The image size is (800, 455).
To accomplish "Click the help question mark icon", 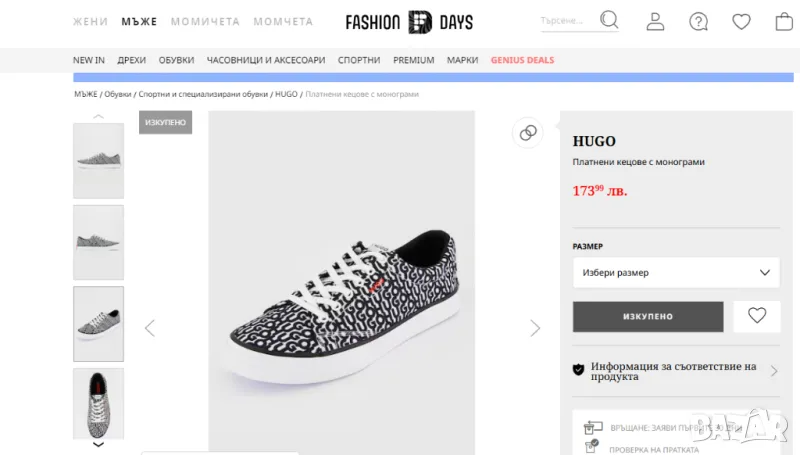I will (x=698, y=21).
